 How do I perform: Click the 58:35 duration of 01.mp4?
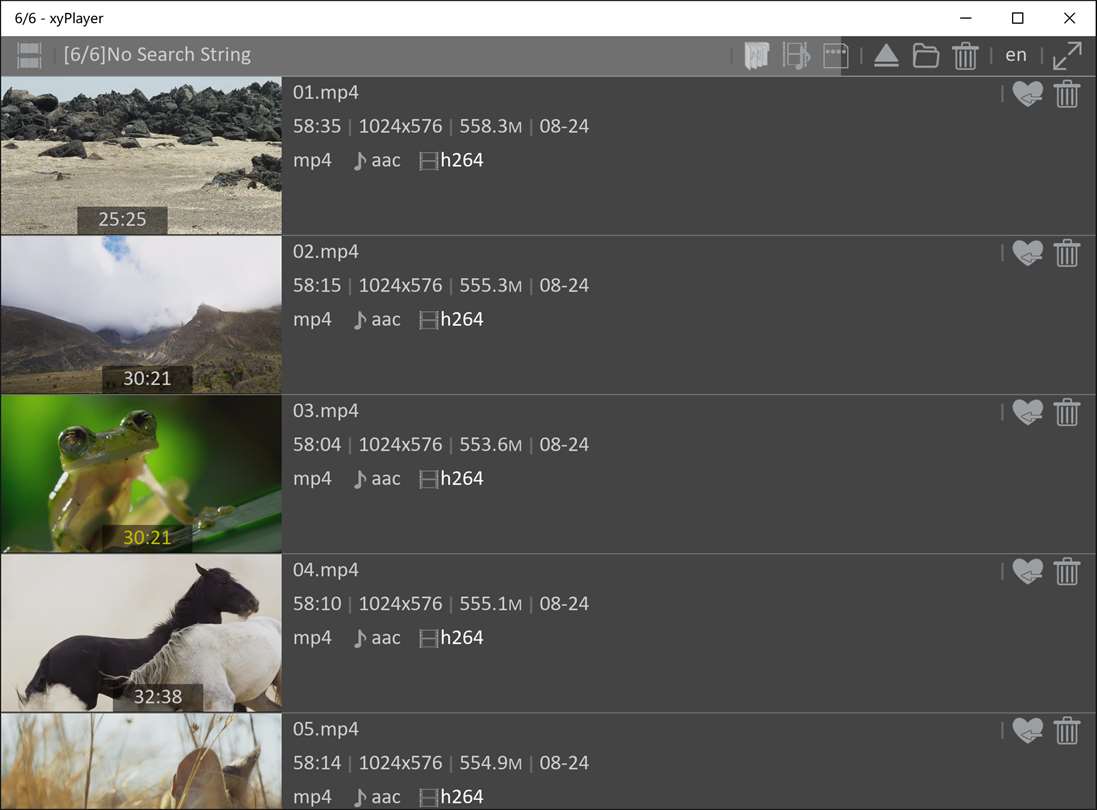pos(317,126)
